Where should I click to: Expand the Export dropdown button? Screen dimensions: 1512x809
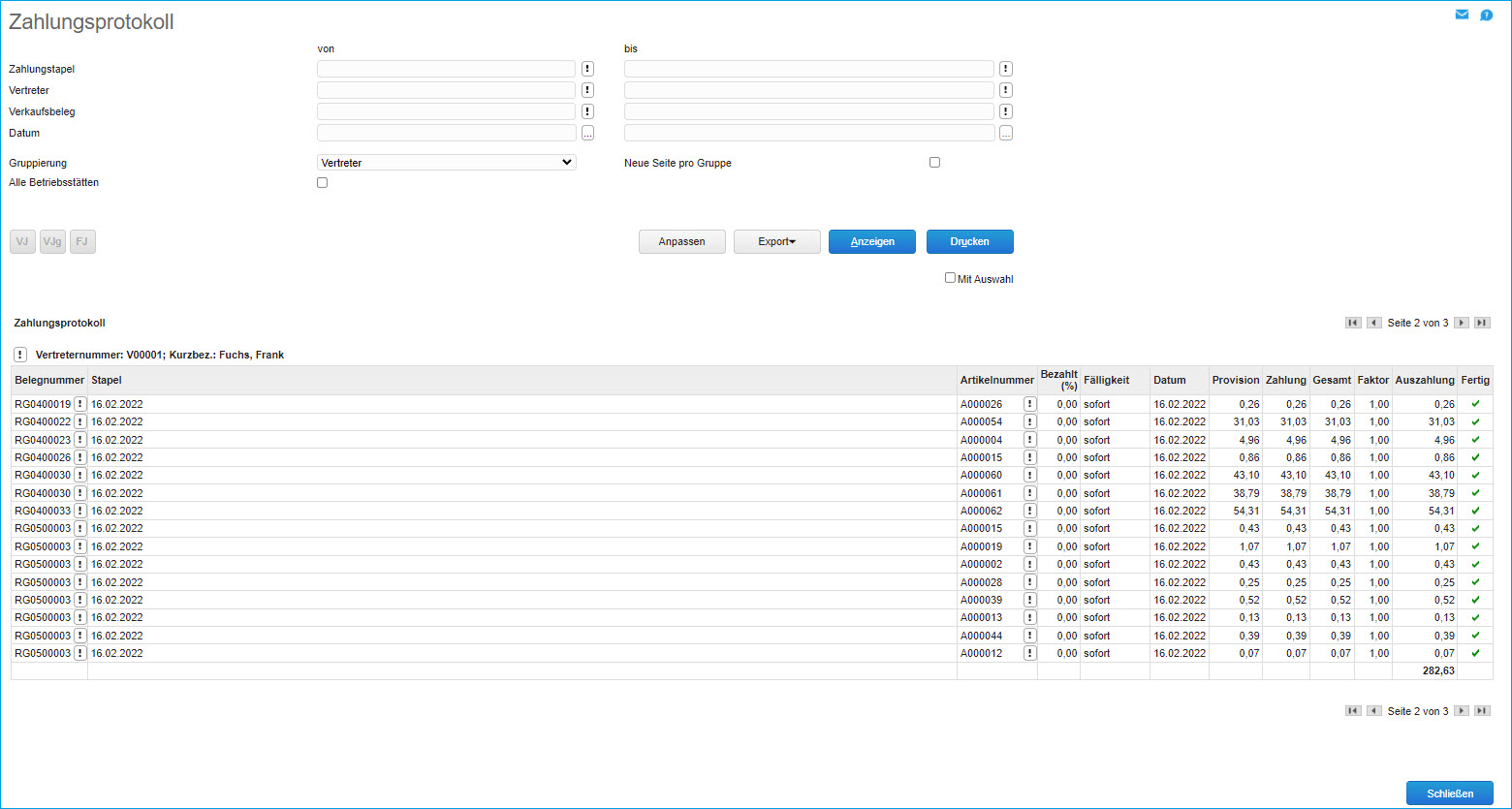coord(776,241)
